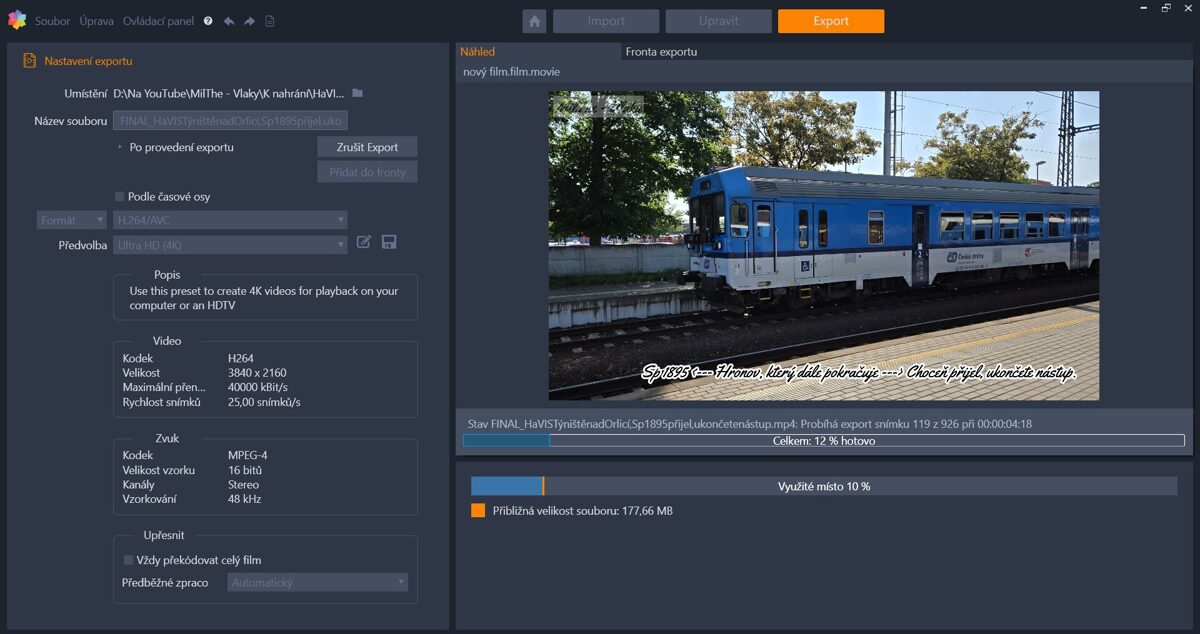Click the 3840 x 2160 size value

[x=257, y=373]
